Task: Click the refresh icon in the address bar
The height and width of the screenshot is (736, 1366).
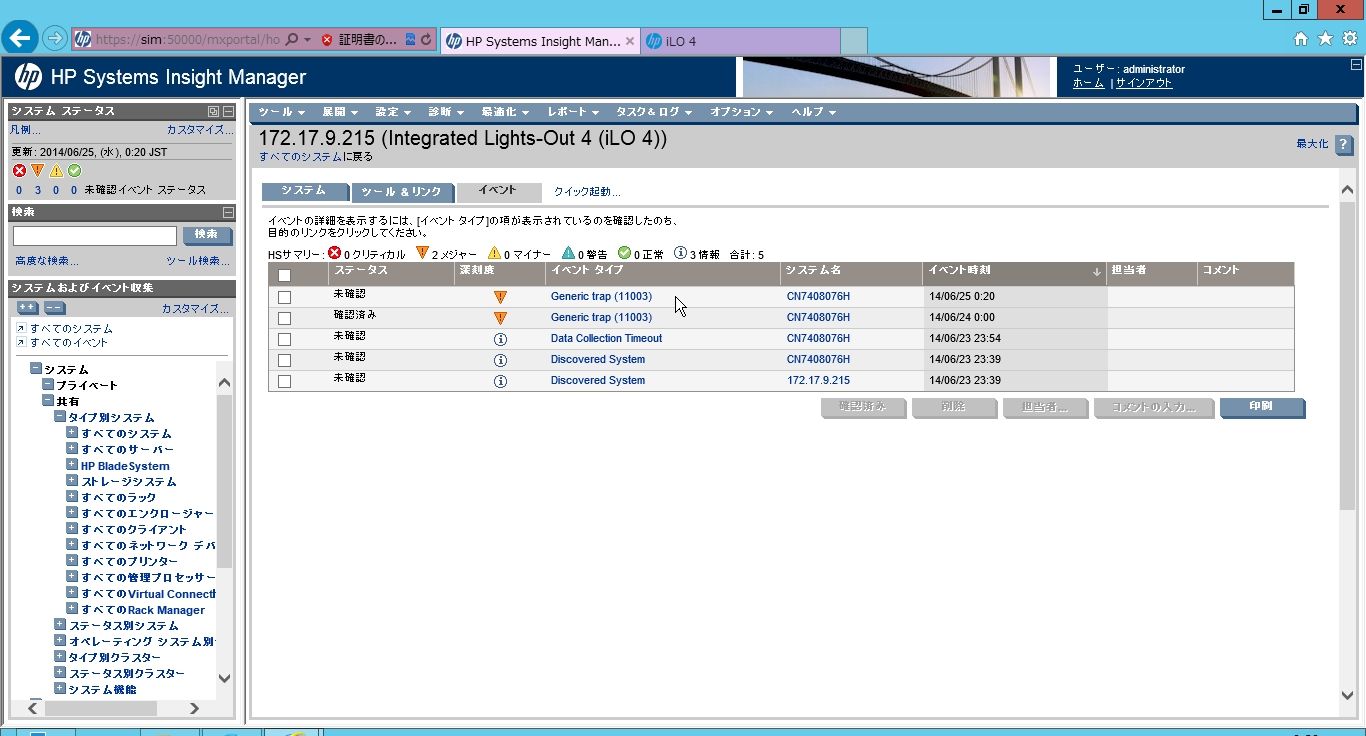Action: click(x=426, y=40)
